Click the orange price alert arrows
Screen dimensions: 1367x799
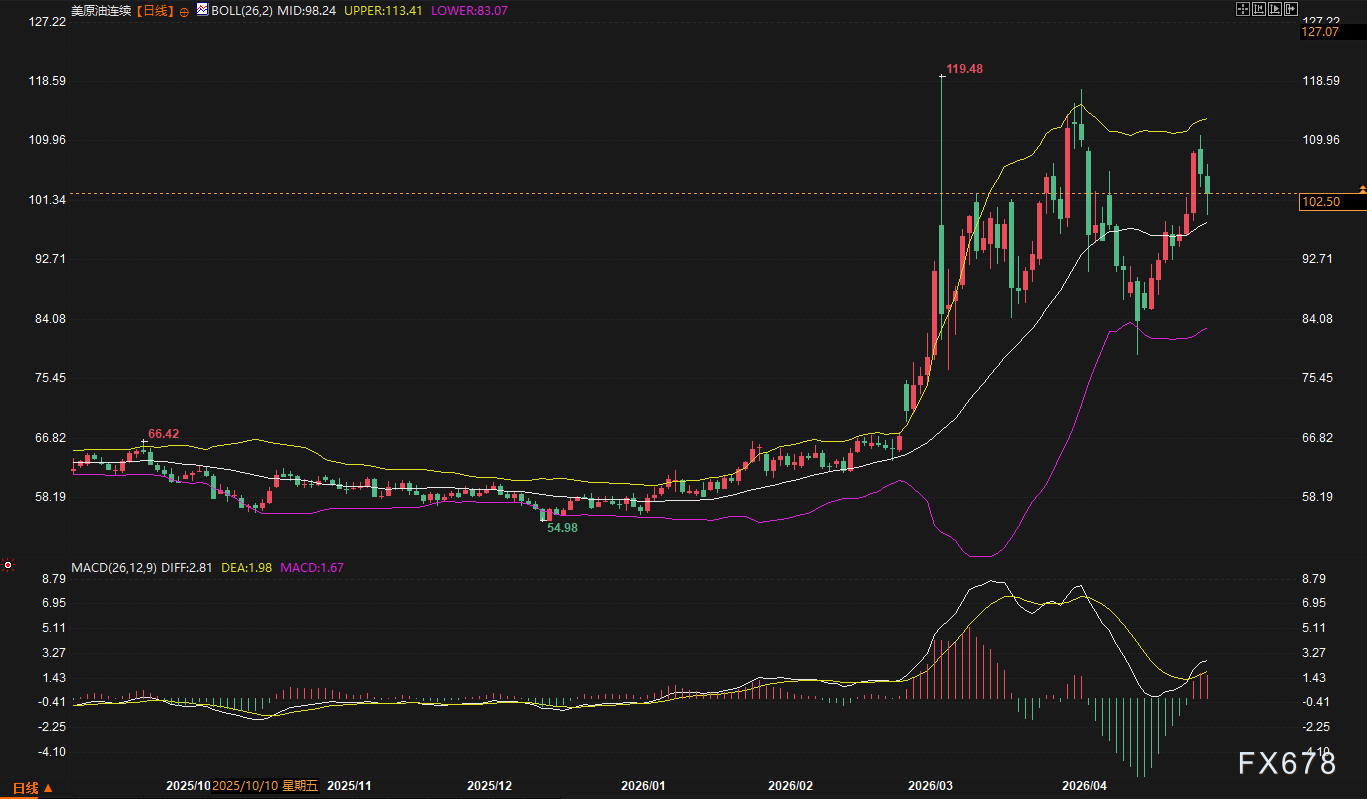[1362, 189]
